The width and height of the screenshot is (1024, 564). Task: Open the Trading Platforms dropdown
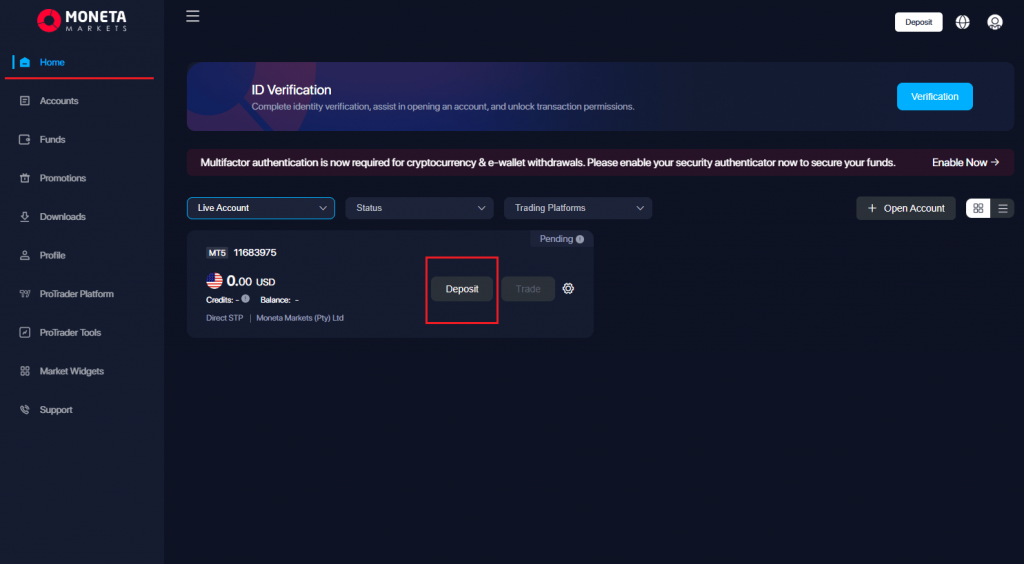coord(577,208)
